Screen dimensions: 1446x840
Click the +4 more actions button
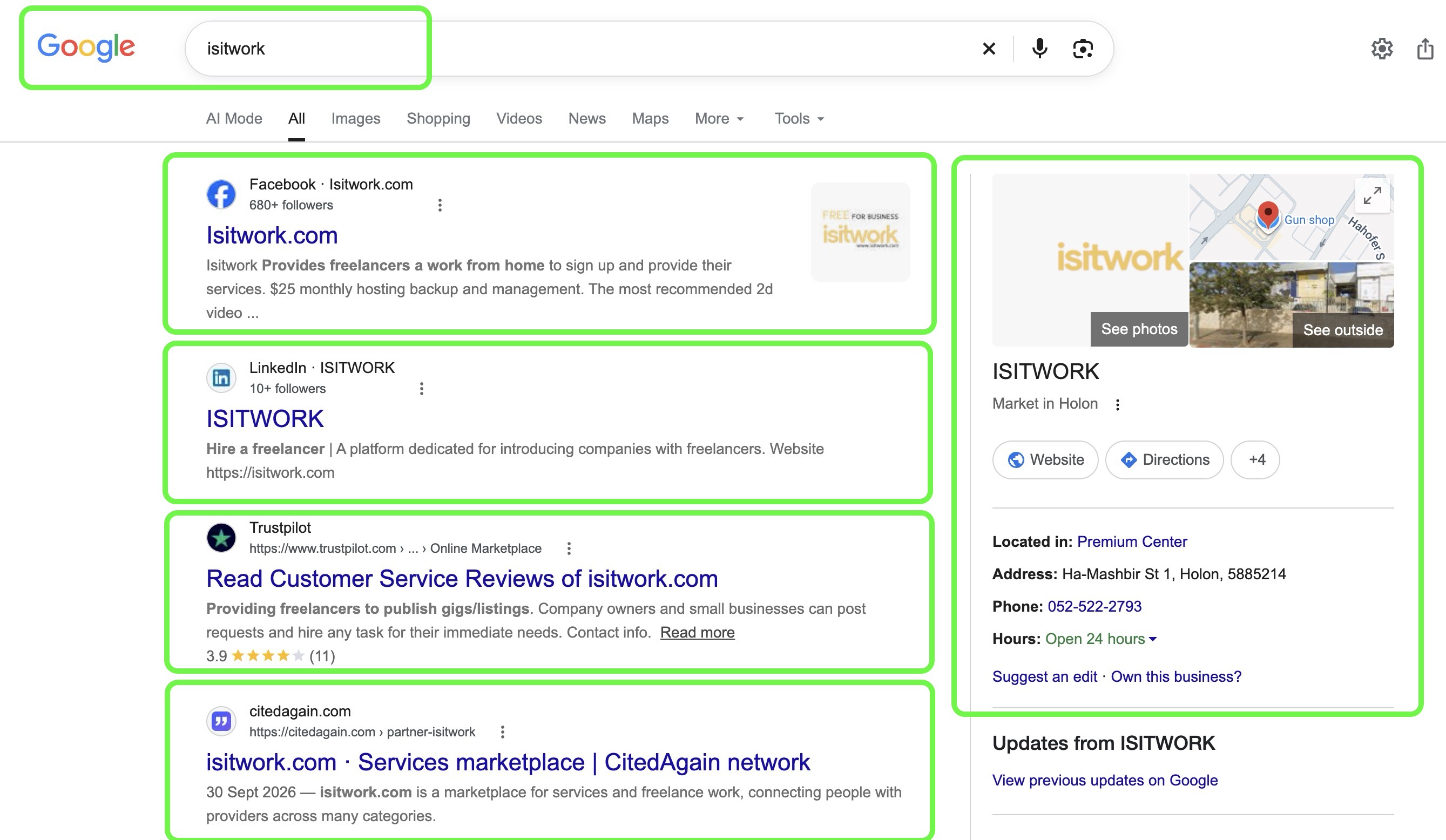(x=1255, y=459)
